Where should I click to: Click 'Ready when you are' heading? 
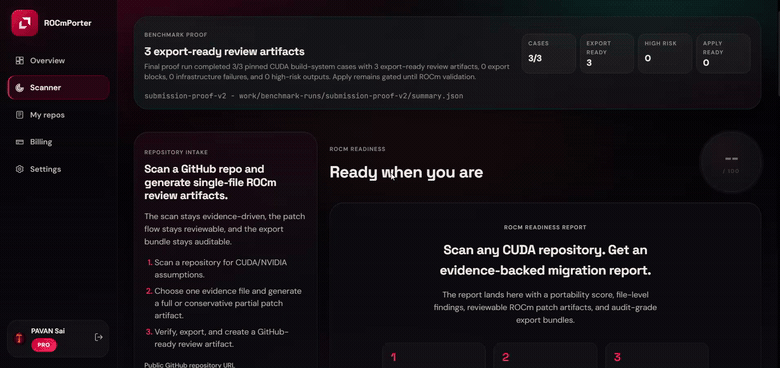pyautogui.click(x=406, y=173)
